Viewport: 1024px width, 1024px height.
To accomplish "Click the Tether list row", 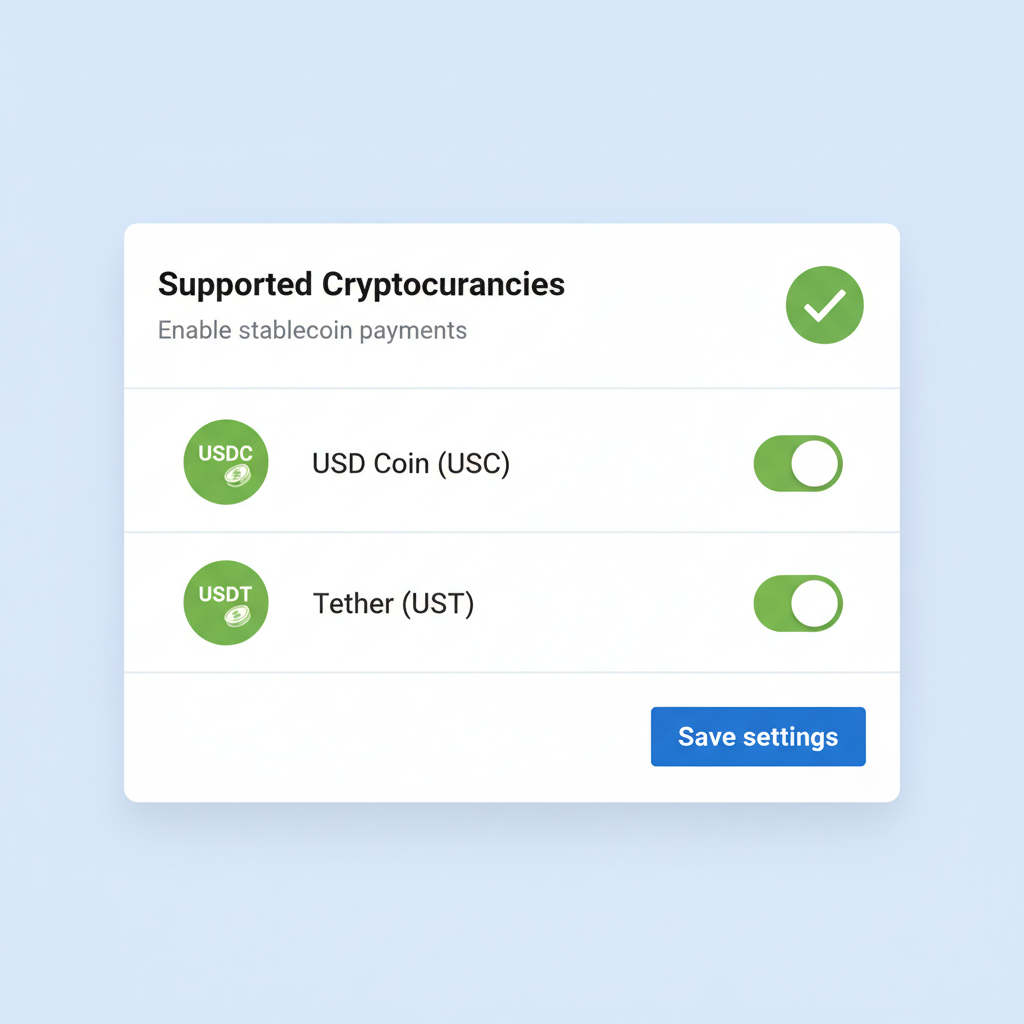I will click(512, 603).
